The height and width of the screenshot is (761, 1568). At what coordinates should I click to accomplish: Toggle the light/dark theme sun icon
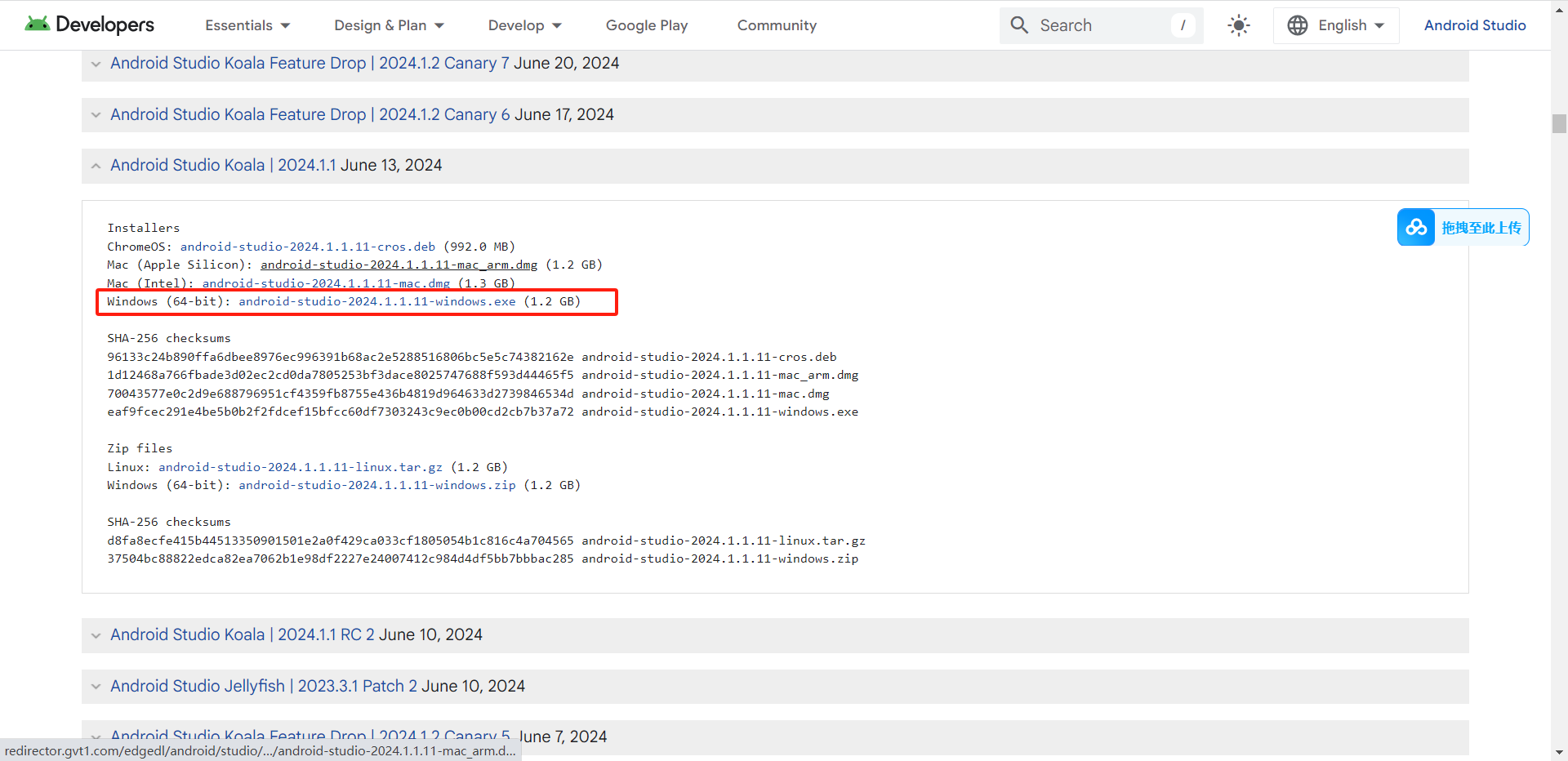click(1239, 25)
